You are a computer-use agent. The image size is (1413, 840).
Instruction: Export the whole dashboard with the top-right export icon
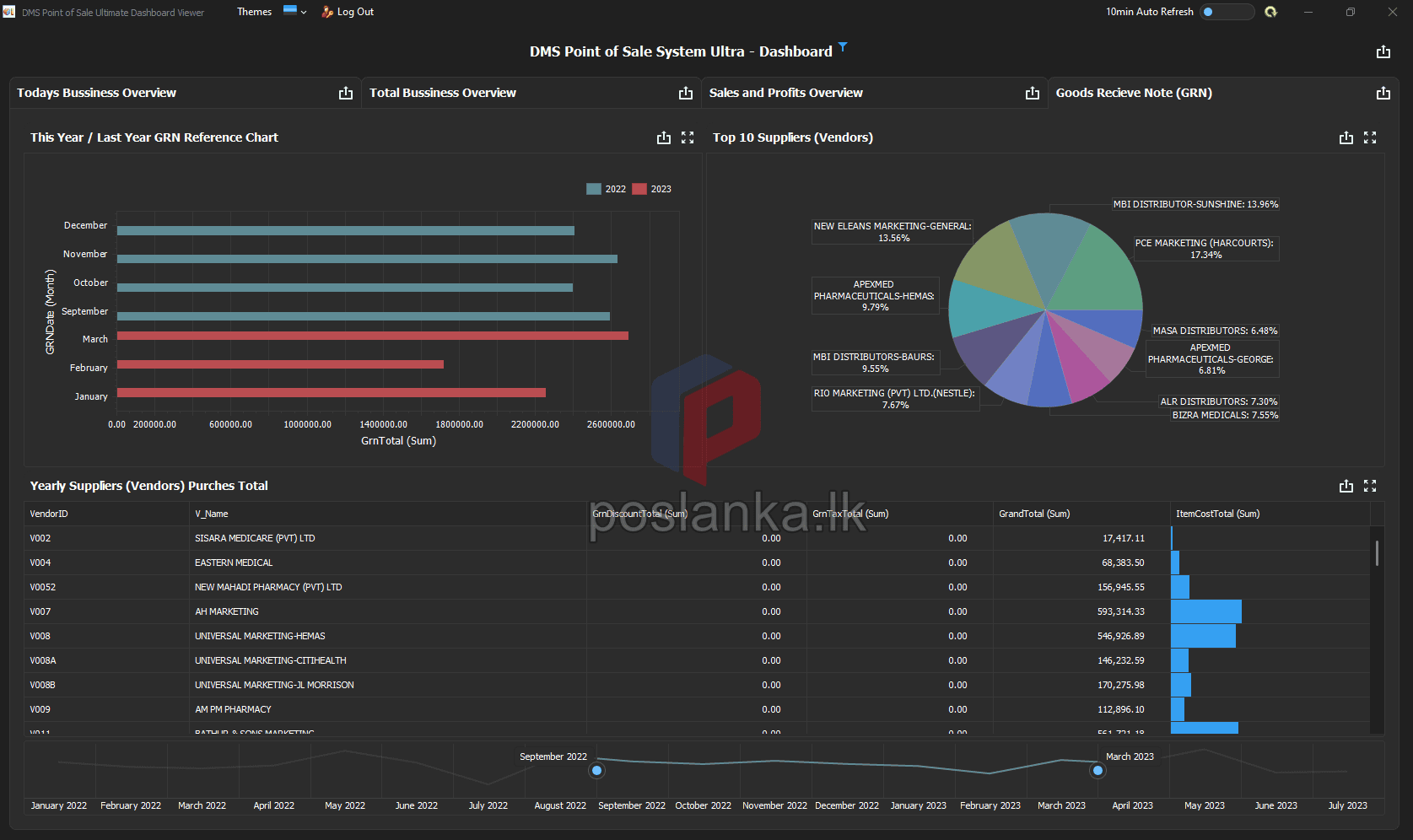(1383, 52)
